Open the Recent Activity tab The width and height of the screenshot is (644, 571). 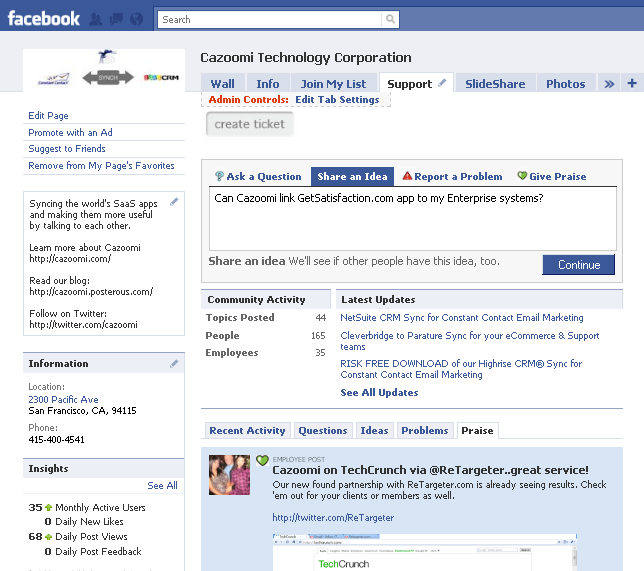click(247, 431)
